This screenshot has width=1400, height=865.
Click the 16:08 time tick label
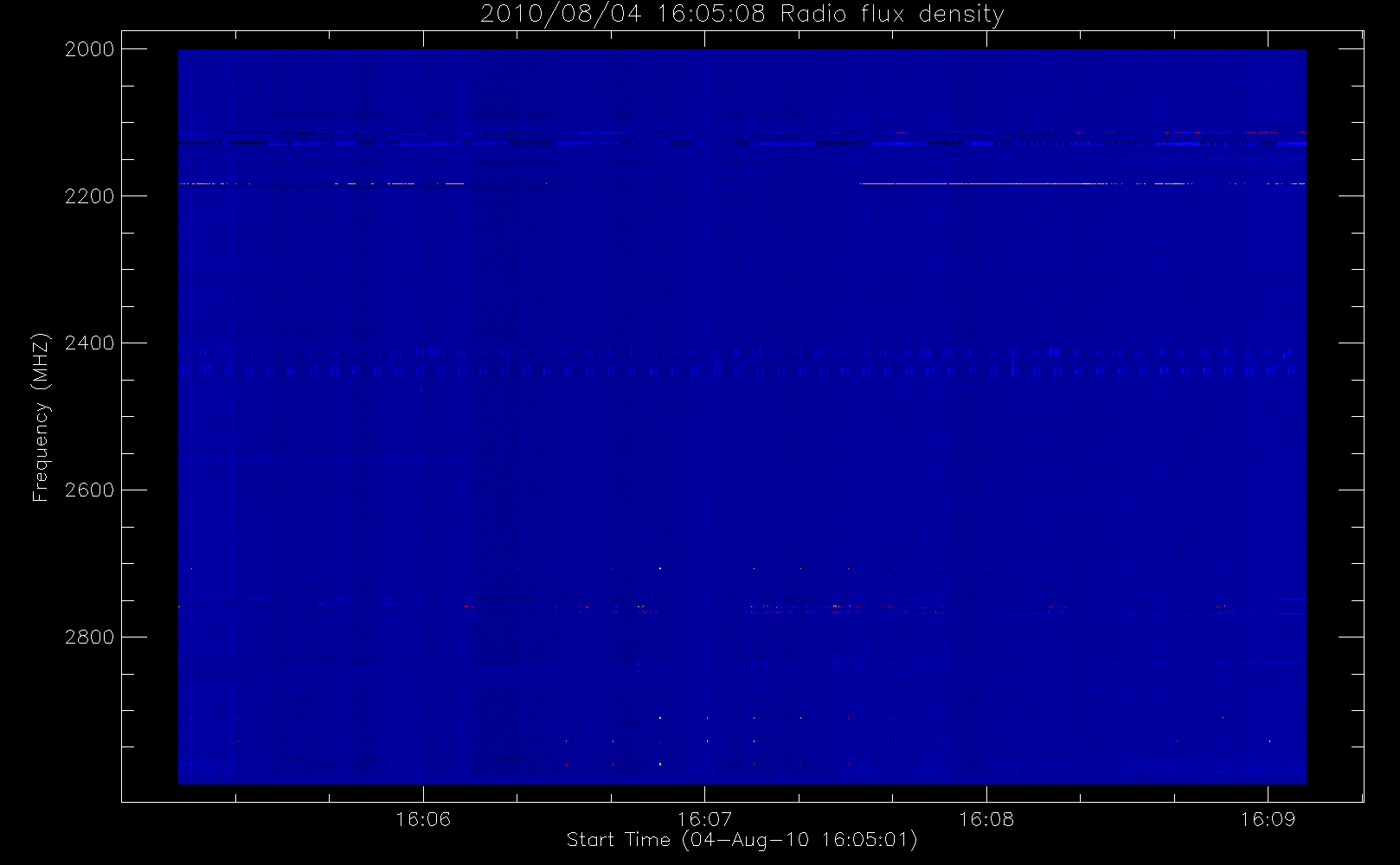pos(986,819)
